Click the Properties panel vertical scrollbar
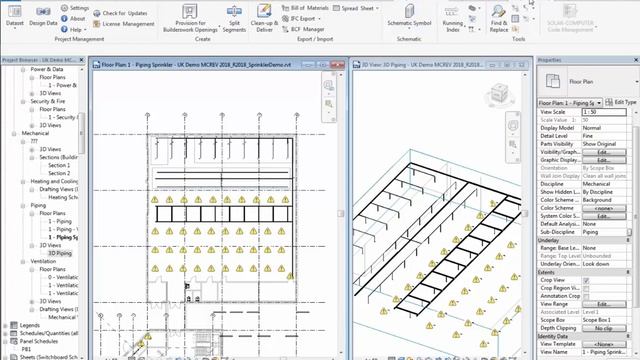This screenshot has height=360, width=640. [636, 216]
